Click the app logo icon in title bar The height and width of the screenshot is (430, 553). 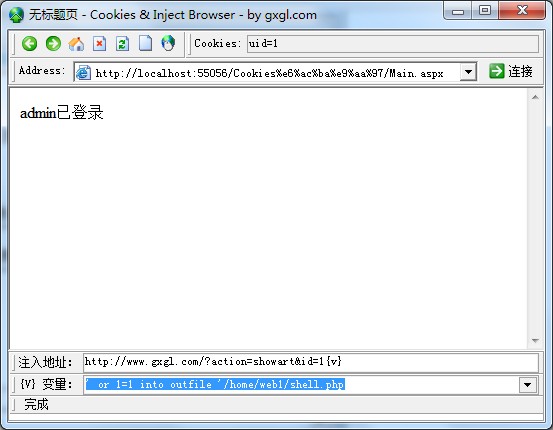pos(16,15)
